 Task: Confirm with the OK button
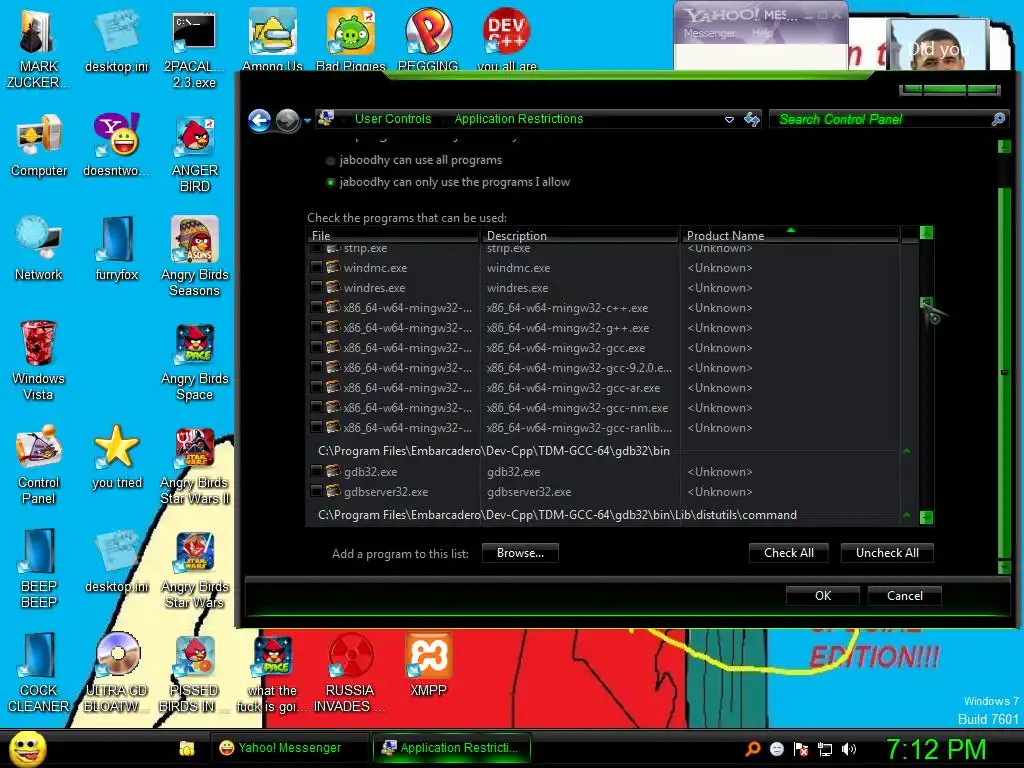[x=823, y=596]
